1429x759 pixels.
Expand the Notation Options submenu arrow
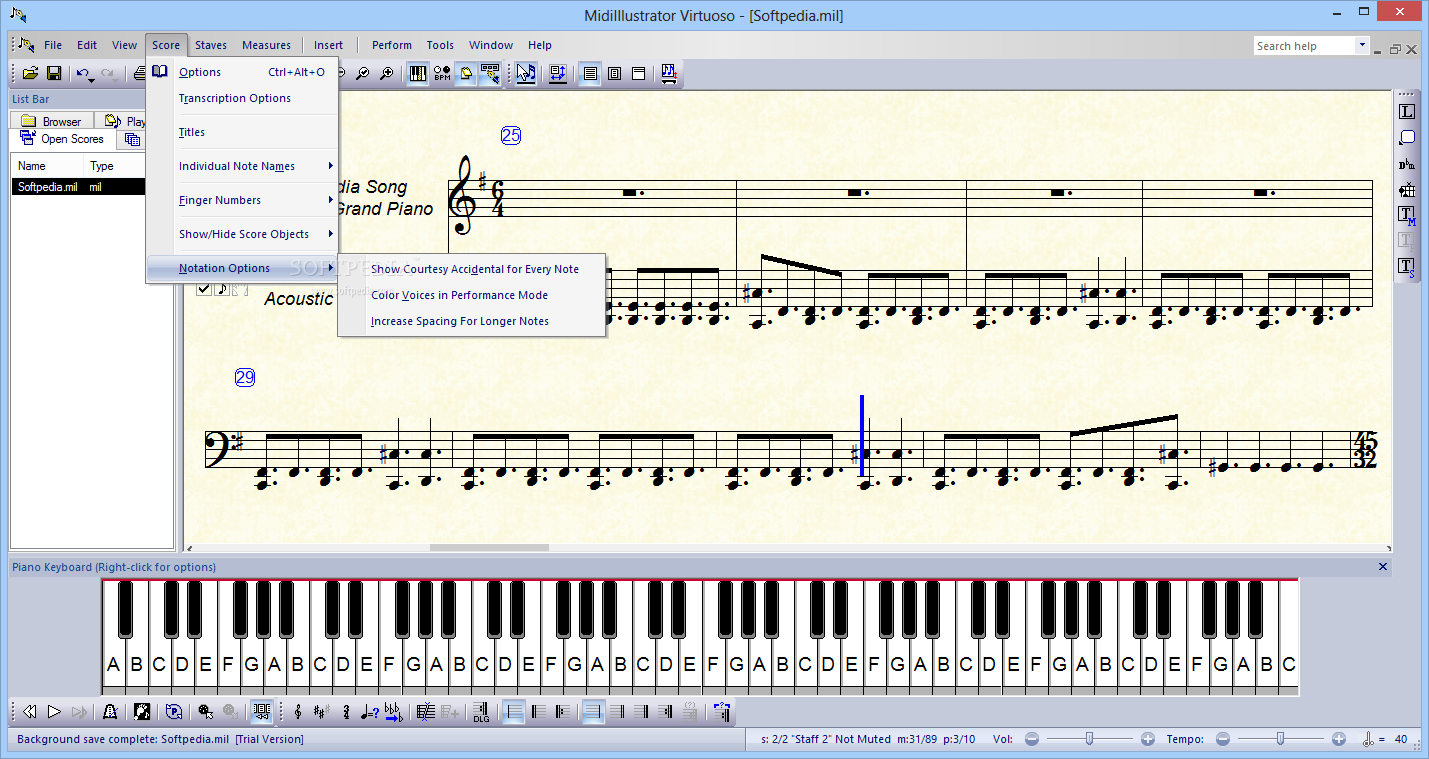330,268
